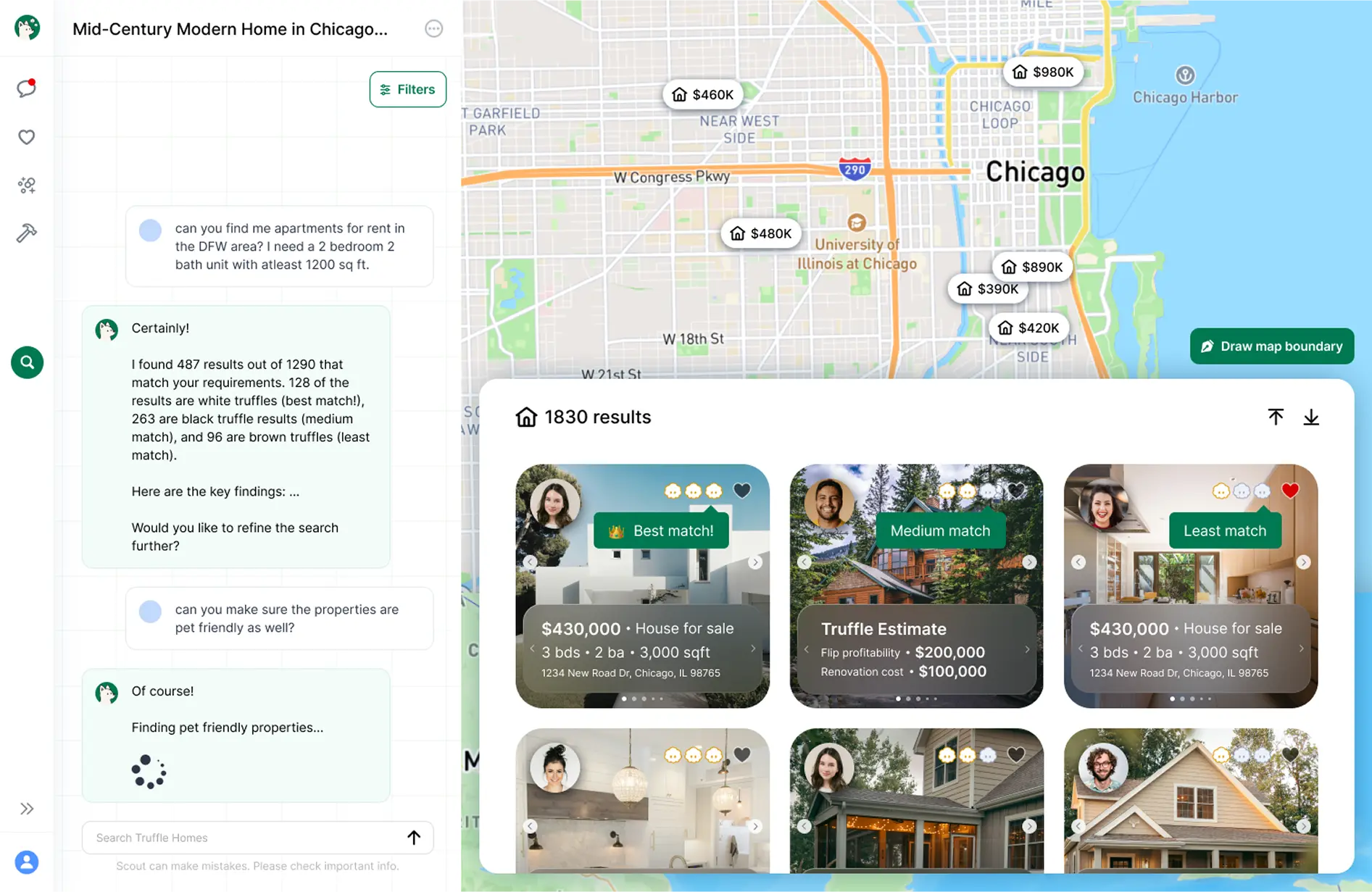This screenshot has height=892, width=1372.
Task: Click the house icon beside 1830 results
Action: click(526, 417)
